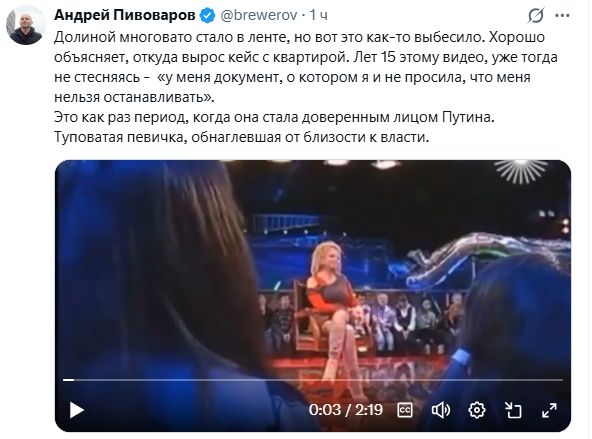This screenshot has width=592, height=439.
Task: Open the three-dot more options menu
Action: 562,15
